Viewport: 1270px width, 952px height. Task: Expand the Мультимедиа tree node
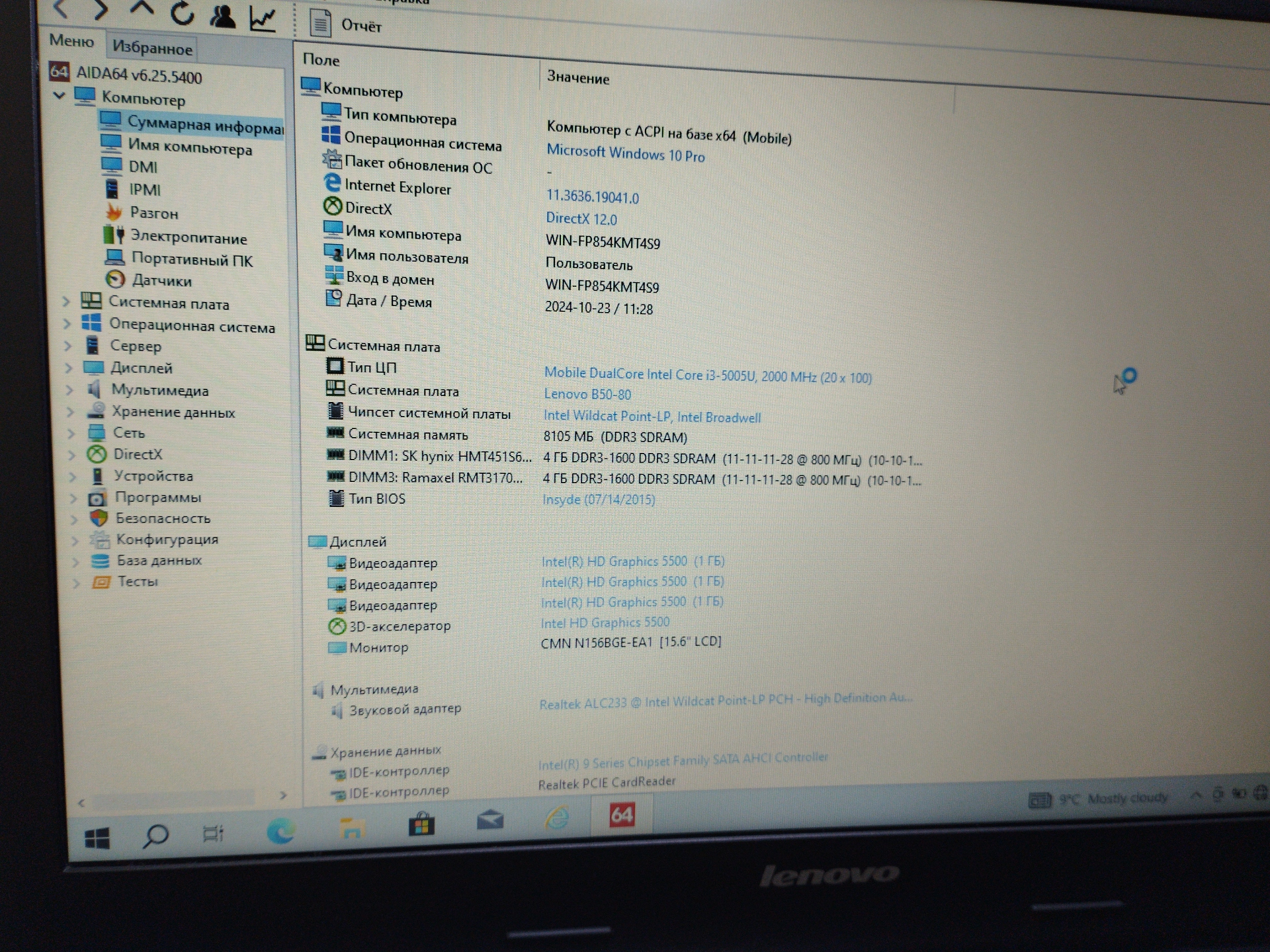[69, 389]
